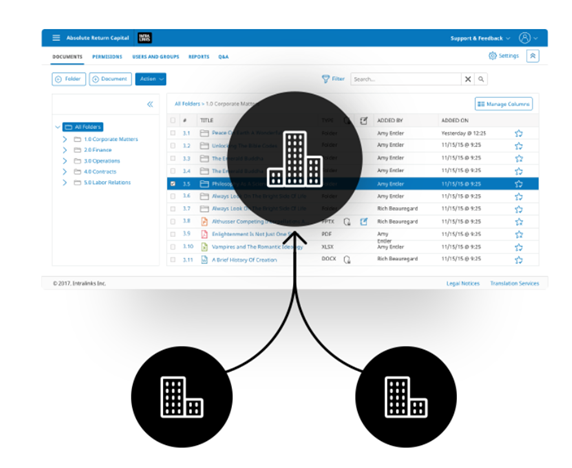Screen dimensions: 572x468
Task: Click the Filter funnel icon
Action: click(325, 79)
